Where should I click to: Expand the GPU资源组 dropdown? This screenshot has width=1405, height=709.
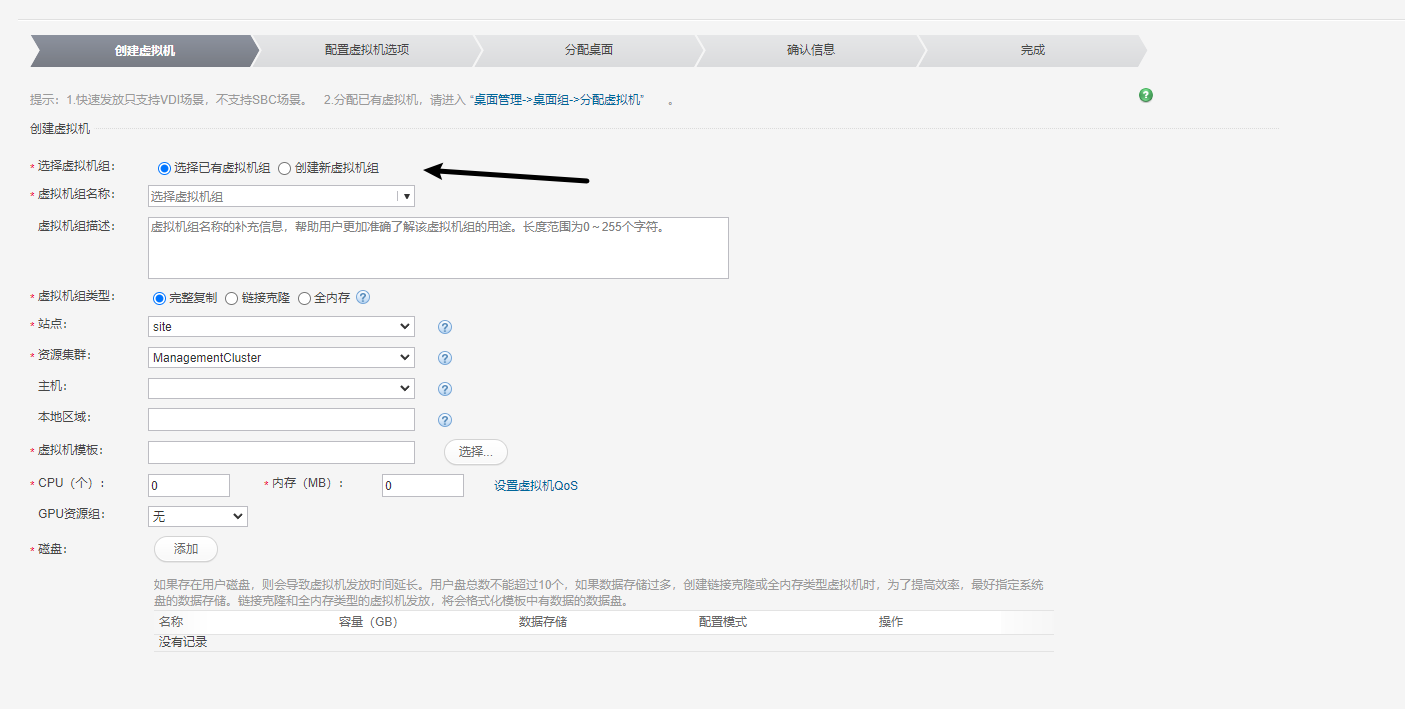[197, 516]
